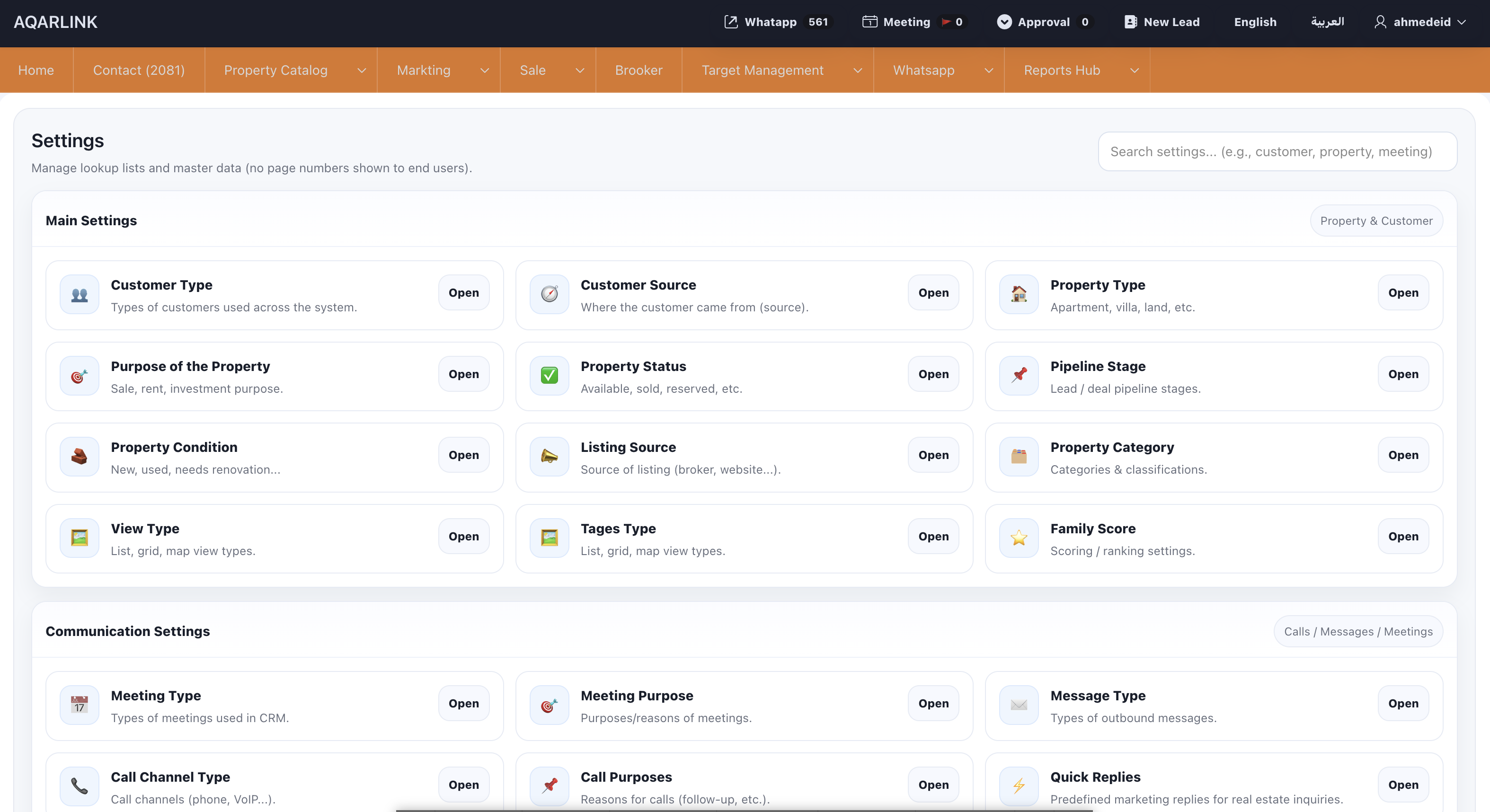Click the Quick Replies lightning bolt icon
1490x812 pixels.
tap(1019, 786)
